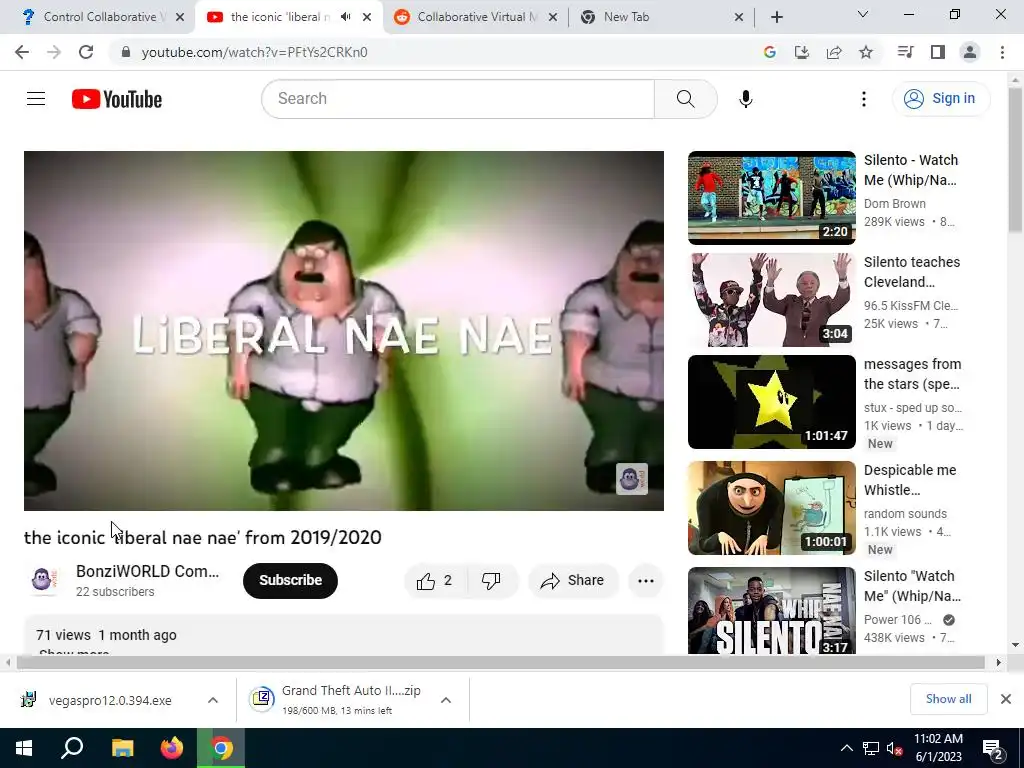The width and height of the screenshot is (1024, 768).
Task: Mute the audio indicator on the YouTube tab
Action: pyautogui.click(x=345, y=17)
